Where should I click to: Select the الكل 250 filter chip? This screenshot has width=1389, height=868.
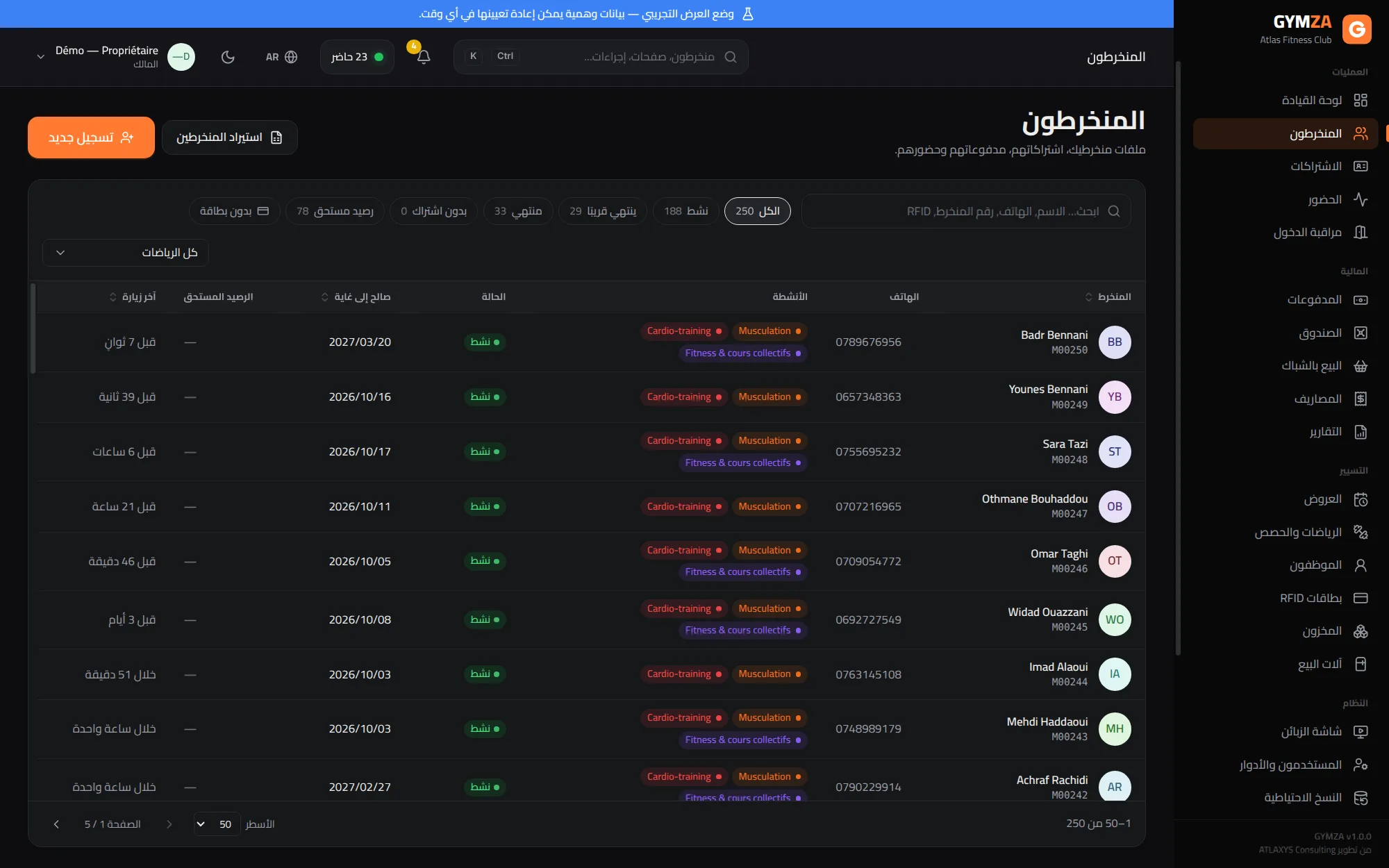coord(757,211)
